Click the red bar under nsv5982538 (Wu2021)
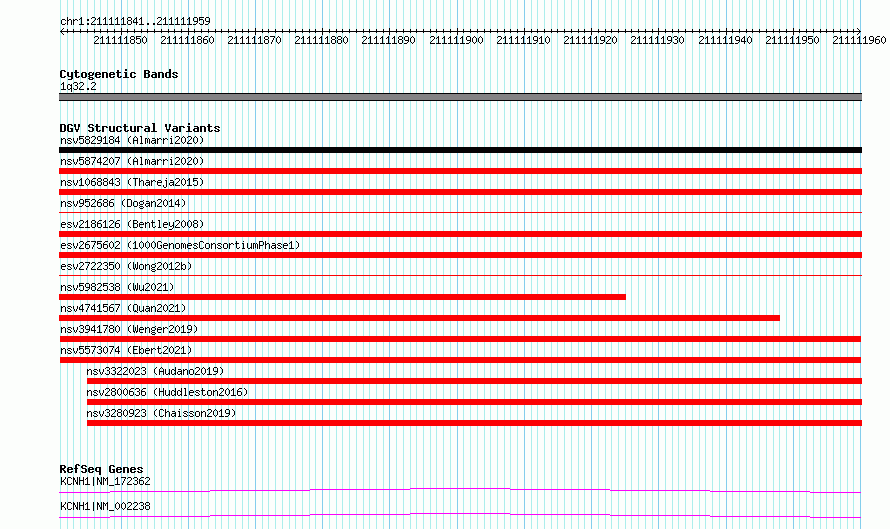This screenshot has height=529, width=890. pyautogui.click(x=342, y=297)
